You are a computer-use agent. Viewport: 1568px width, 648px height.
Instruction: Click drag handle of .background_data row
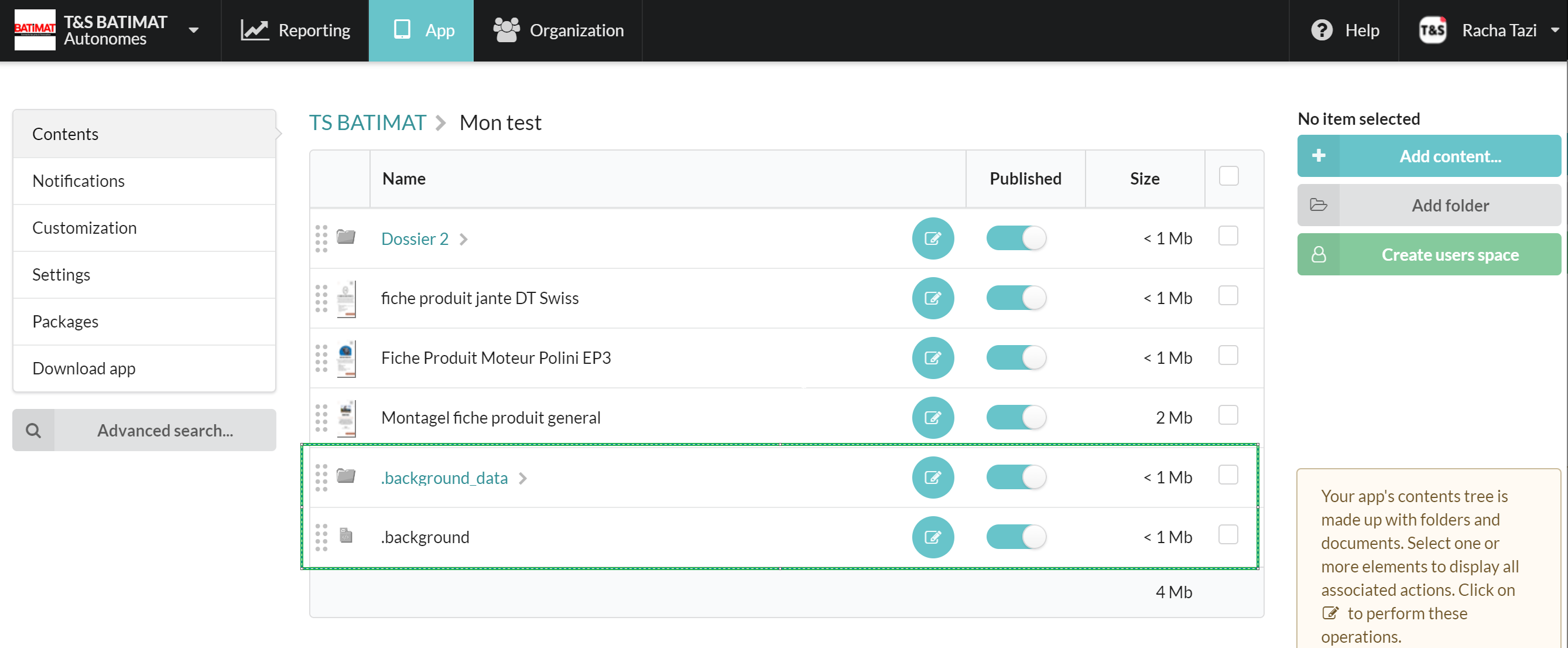click(x=321, y=477)
